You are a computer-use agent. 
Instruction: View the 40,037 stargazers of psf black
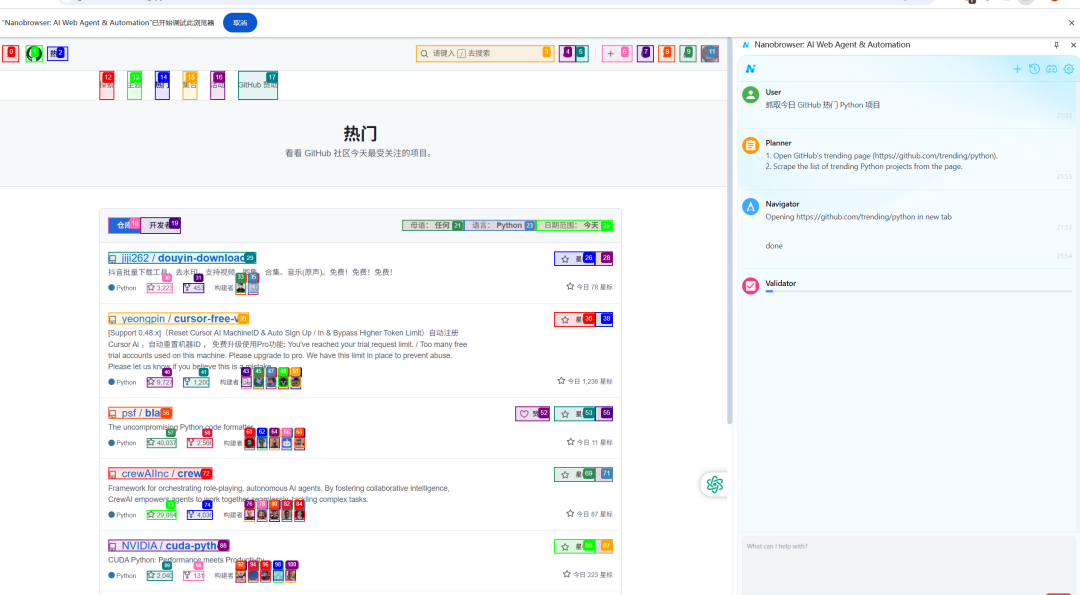click(162, 443)
